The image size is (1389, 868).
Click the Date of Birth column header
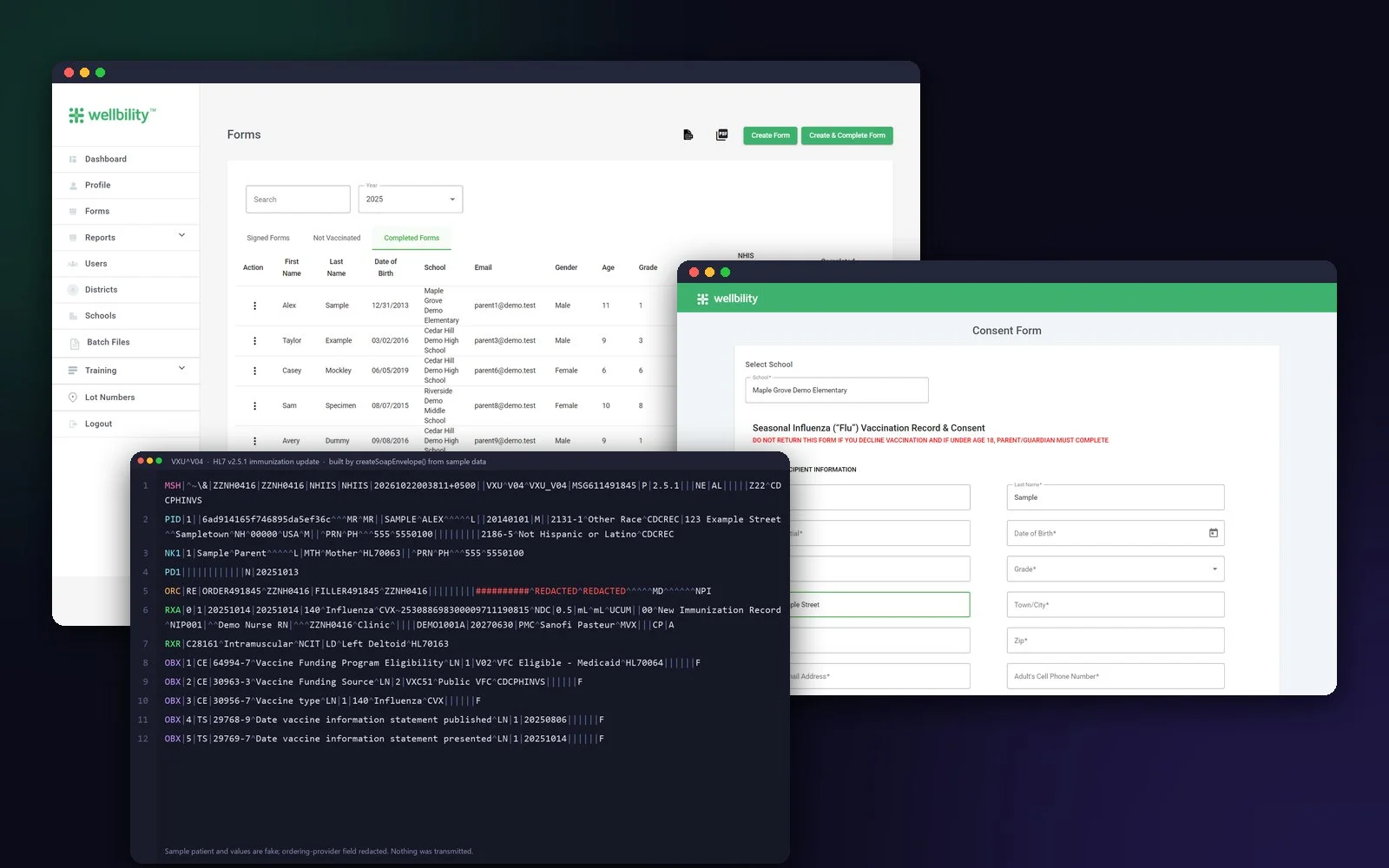[385, 267]
